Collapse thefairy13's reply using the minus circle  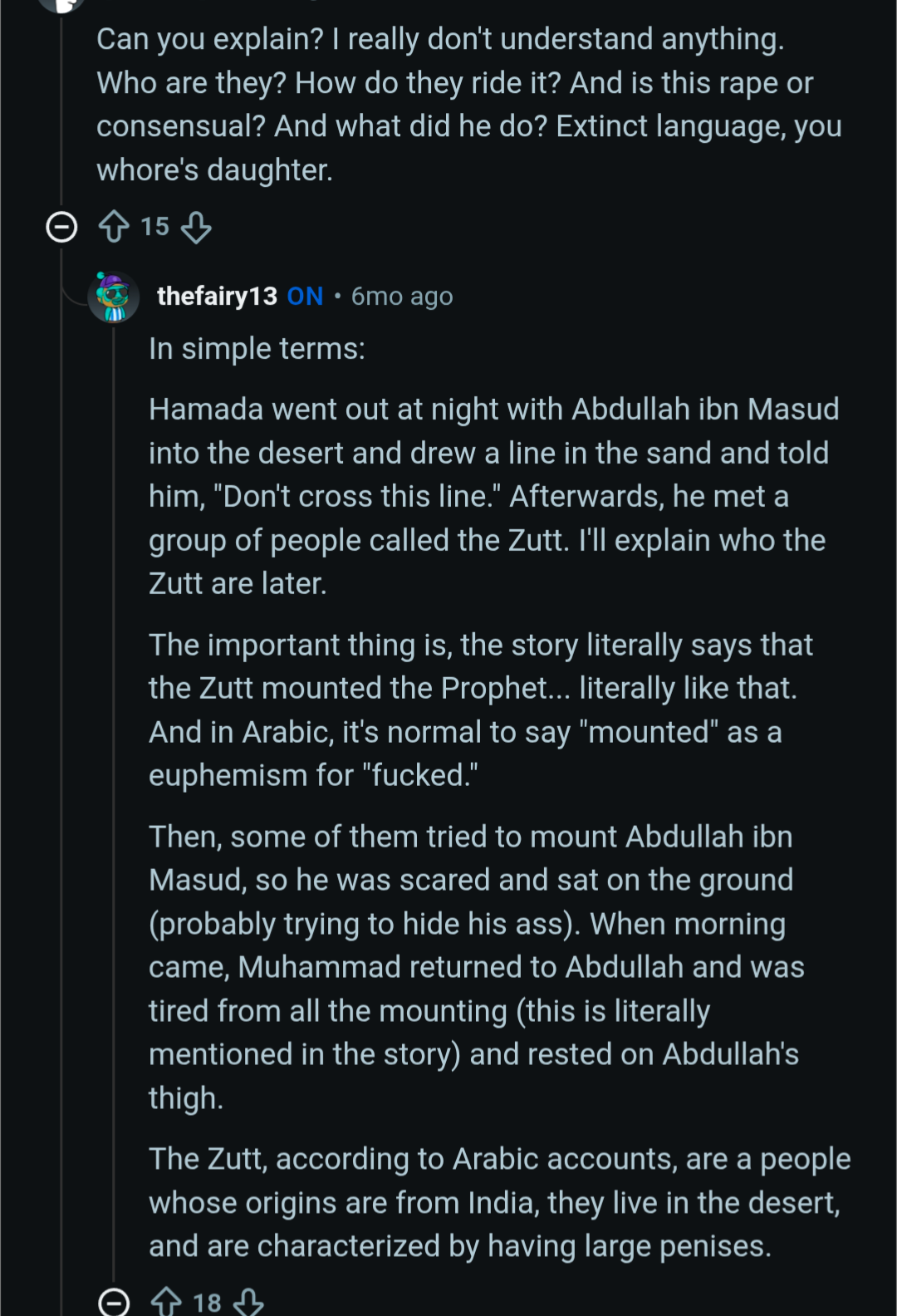(114, 1301)
